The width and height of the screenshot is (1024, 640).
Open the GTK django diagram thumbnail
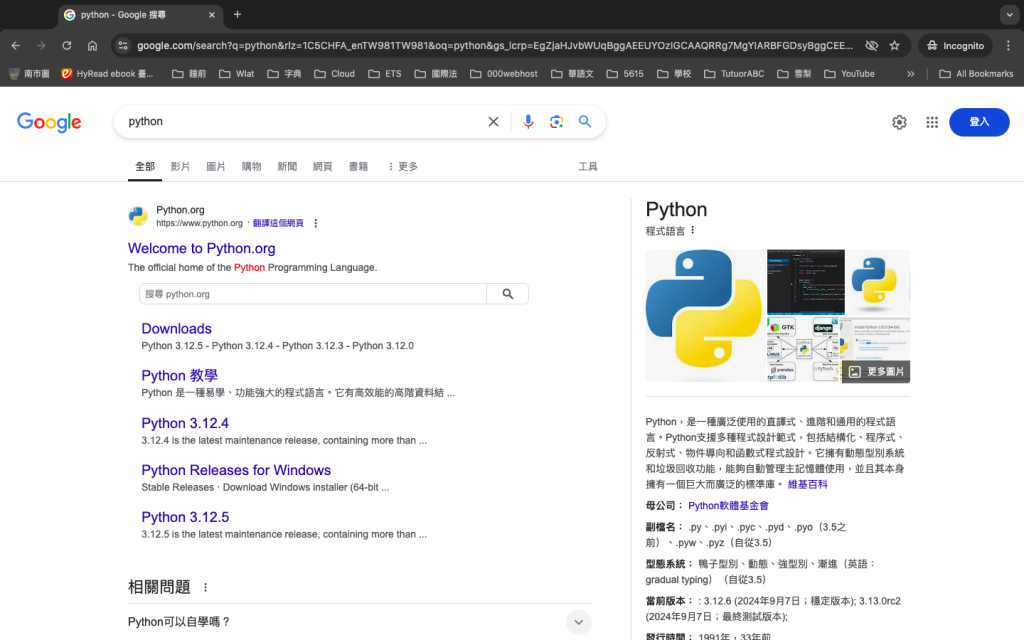coord(803,349)
